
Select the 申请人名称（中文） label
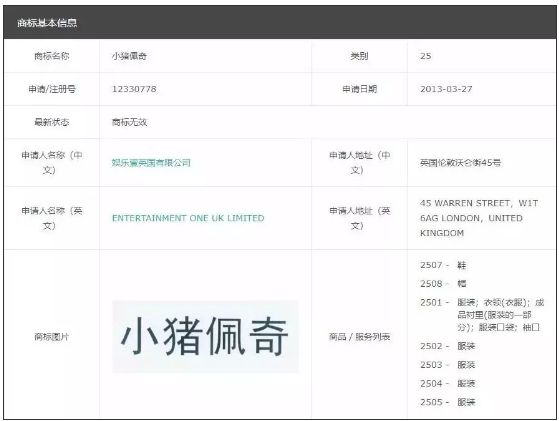(x=52, y=163)
